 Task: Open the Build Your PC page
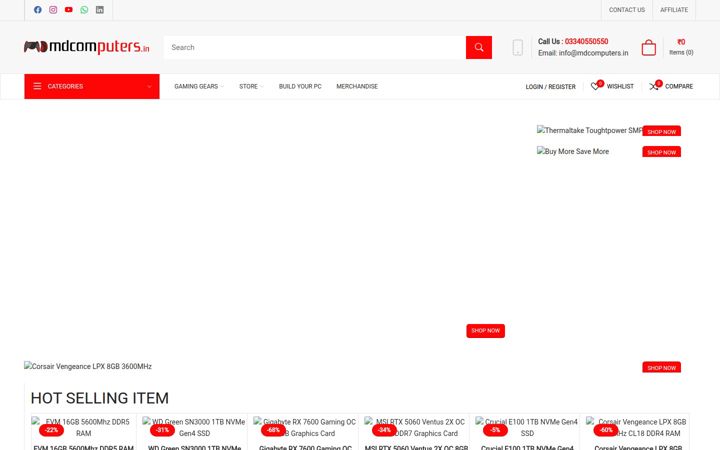(x=300, y=86)
